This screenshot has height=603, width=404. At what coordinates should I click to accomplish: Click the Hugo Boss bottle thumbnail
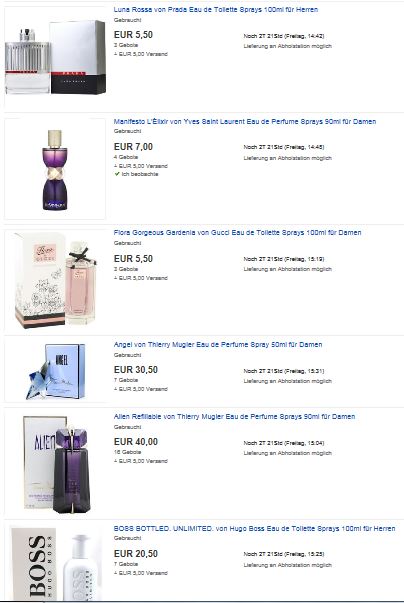[x=55, y=563]
